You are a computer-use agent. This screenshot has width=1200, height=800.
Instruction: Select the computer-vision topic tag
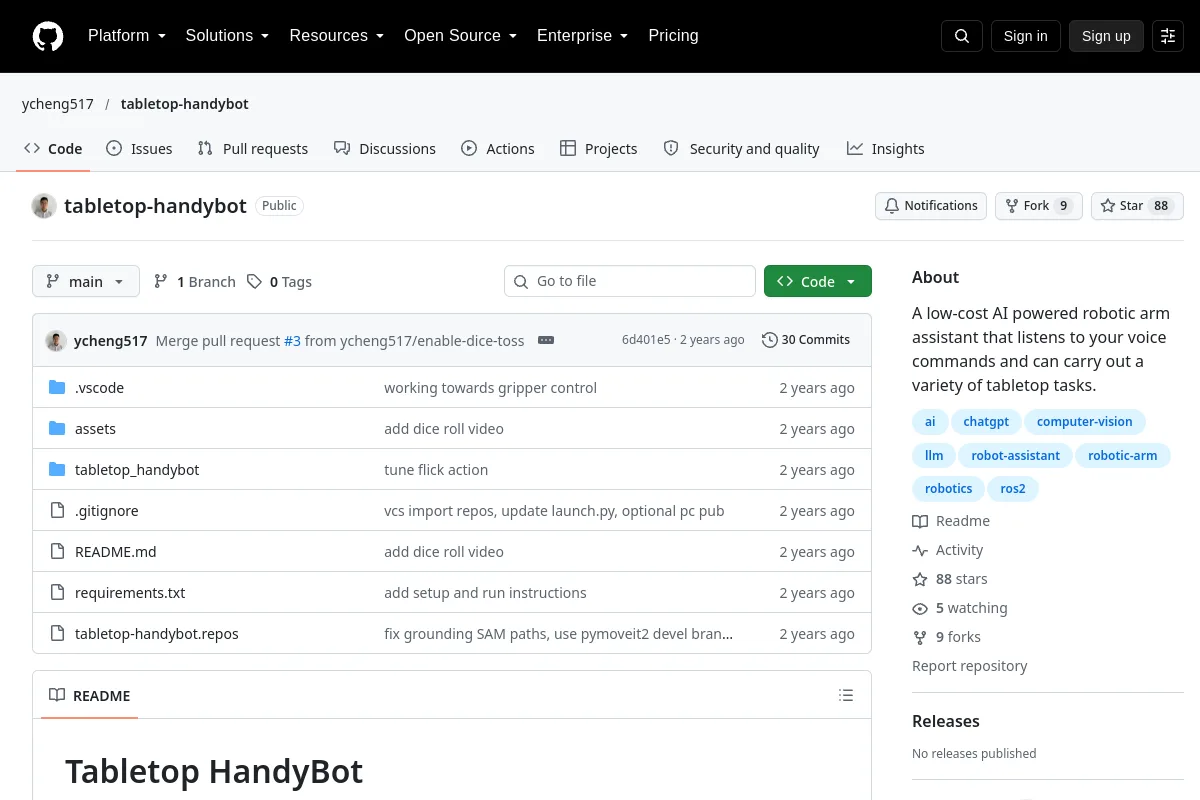[1085, 422]
